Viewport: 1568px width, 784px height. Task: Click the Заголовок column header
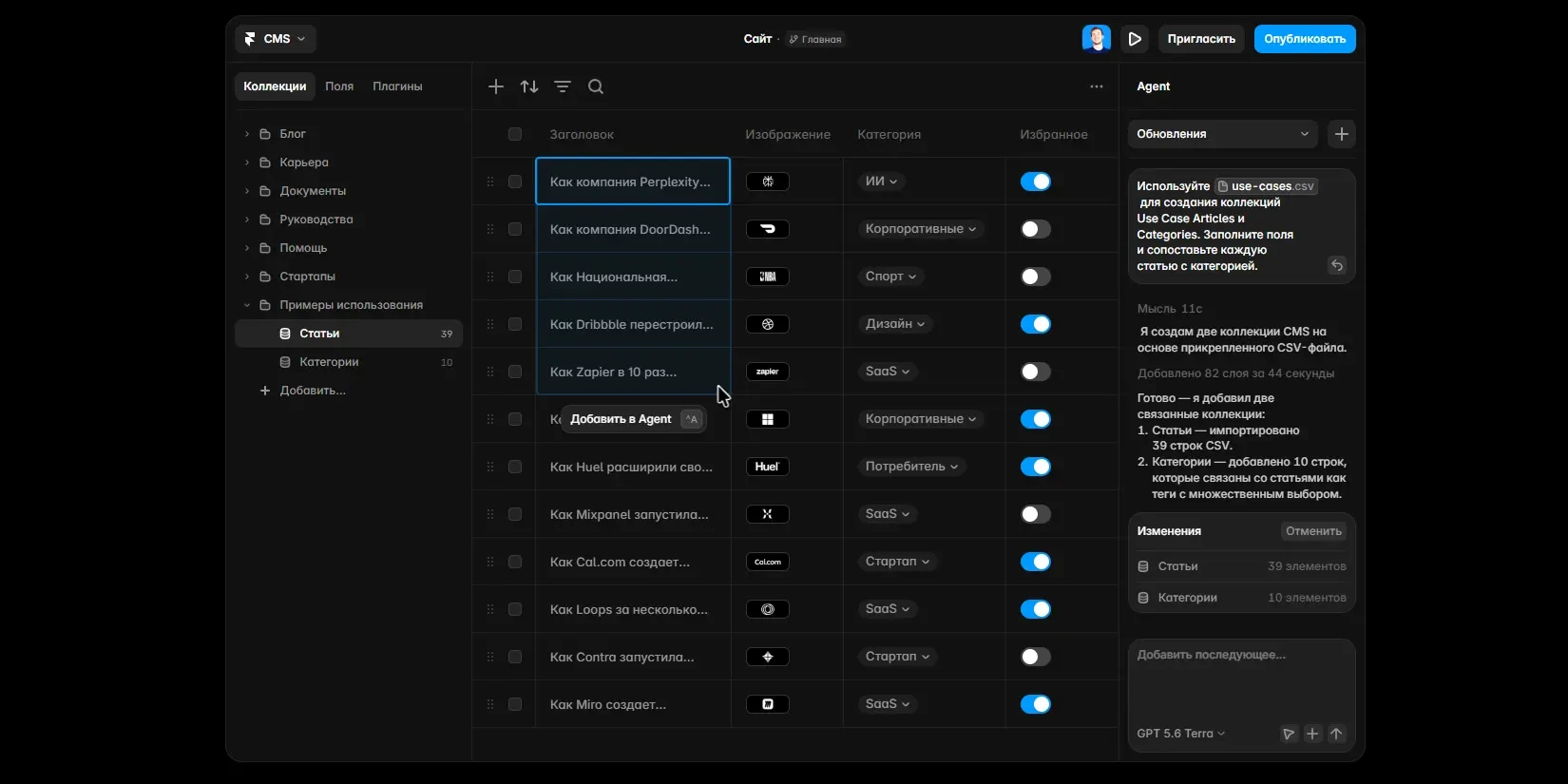coord(582,135)
